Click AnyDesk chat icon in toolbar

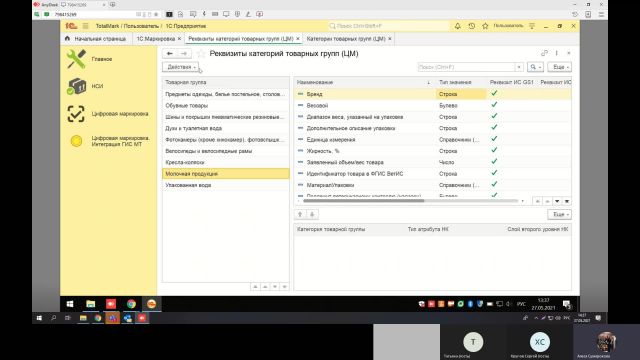[193, 14]
